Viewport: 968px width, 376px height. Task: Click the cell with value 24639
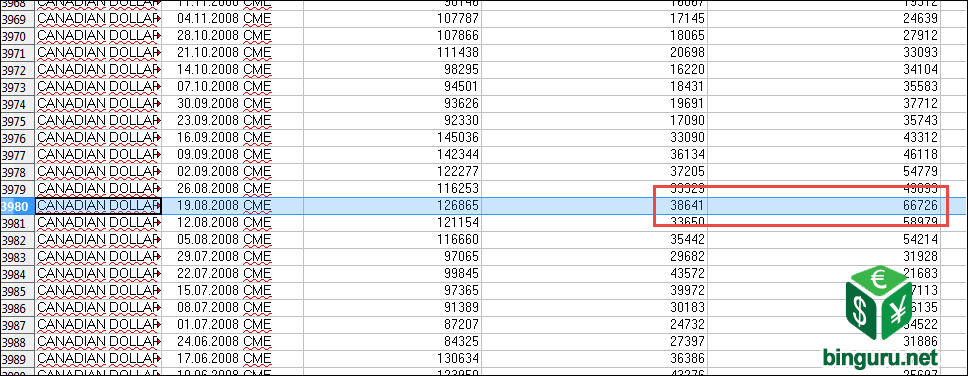pyautogui.click(x=824, y=19)
